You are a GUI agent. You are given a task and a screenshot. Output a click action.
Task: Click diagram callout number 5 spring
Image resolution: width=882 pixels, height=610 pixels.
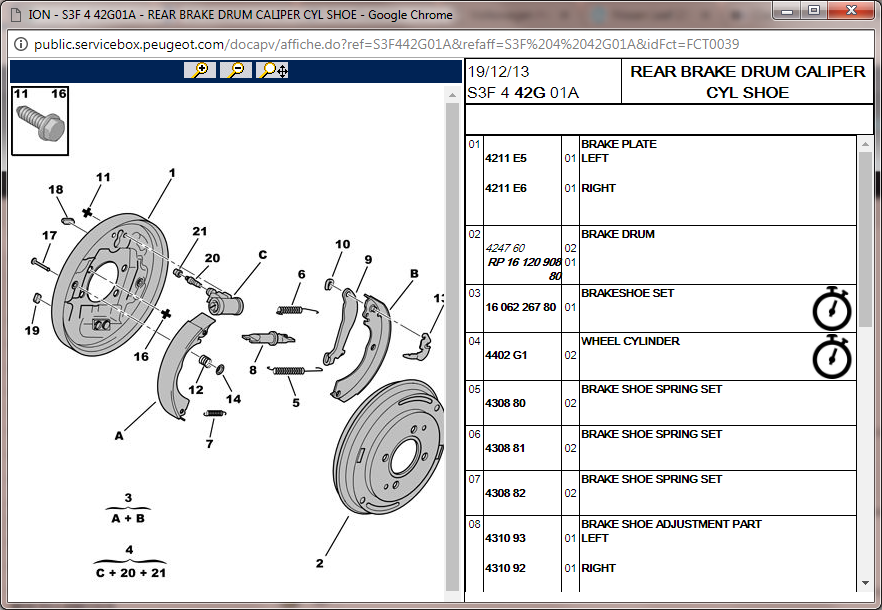pyautogui.click(x=296, y=402)
